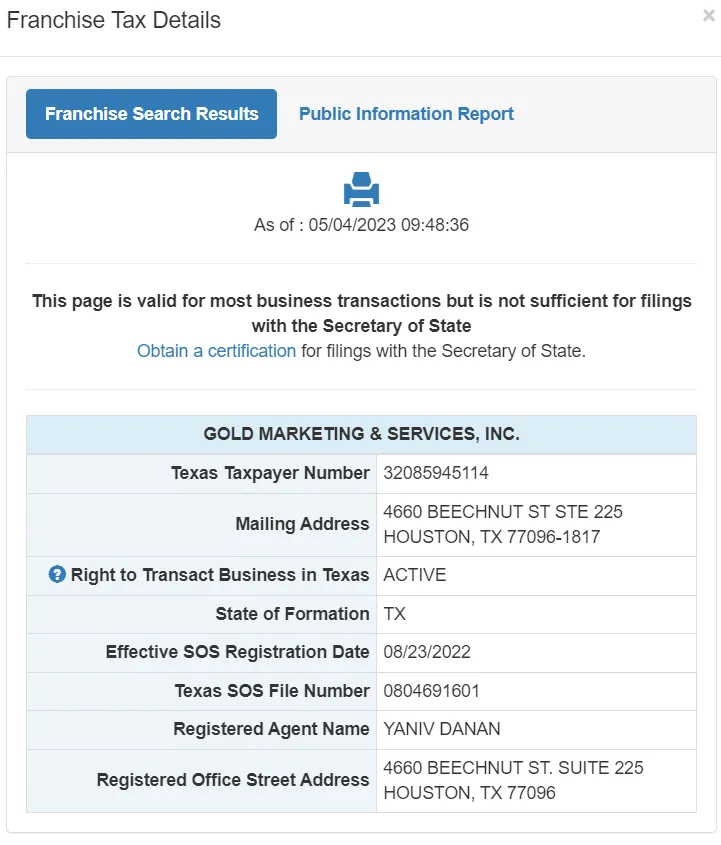Click the ACTIVE status value

click(x=415, y=575)
